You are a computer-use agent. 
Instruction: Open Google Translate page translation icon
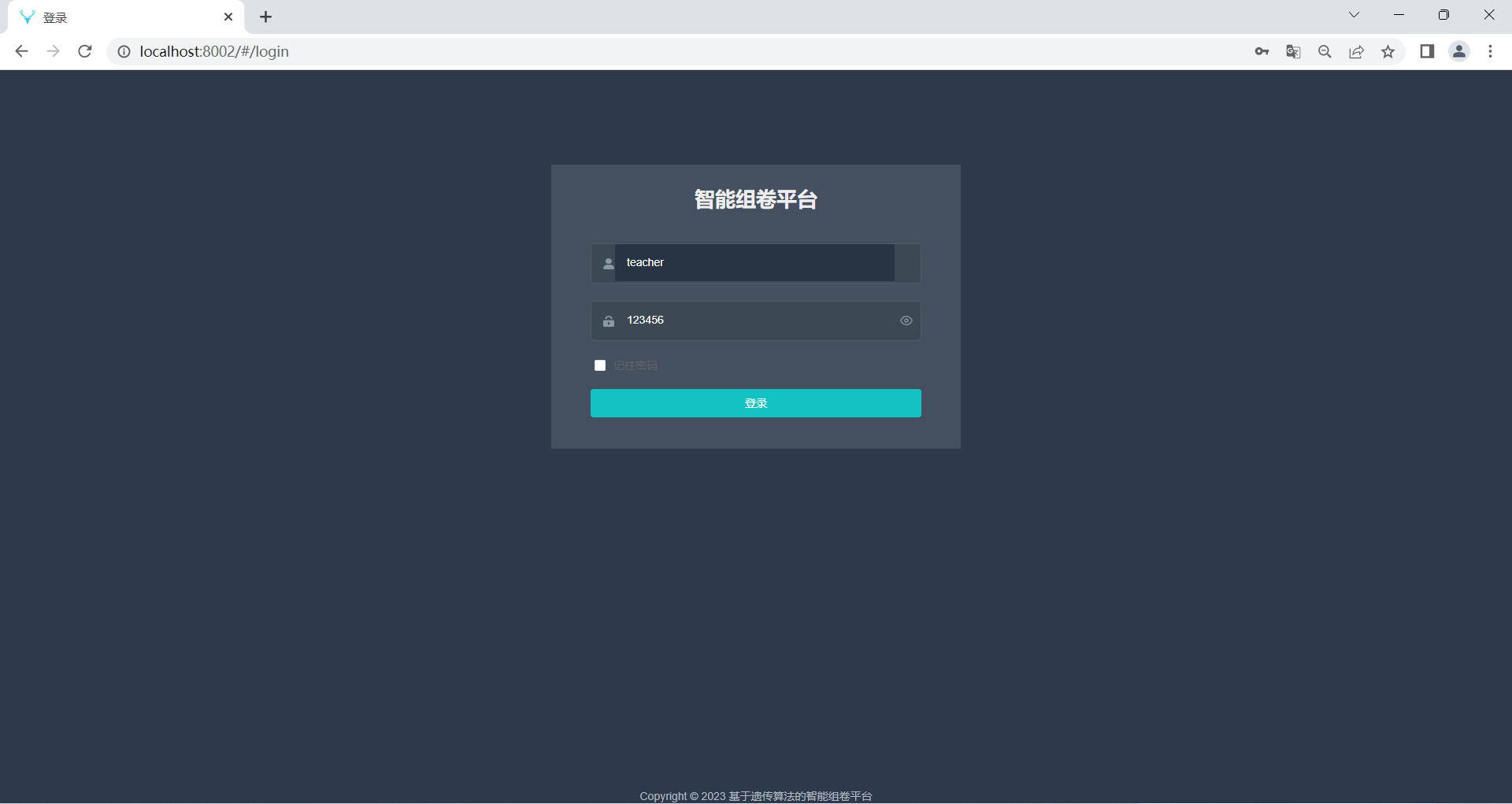1293,51
